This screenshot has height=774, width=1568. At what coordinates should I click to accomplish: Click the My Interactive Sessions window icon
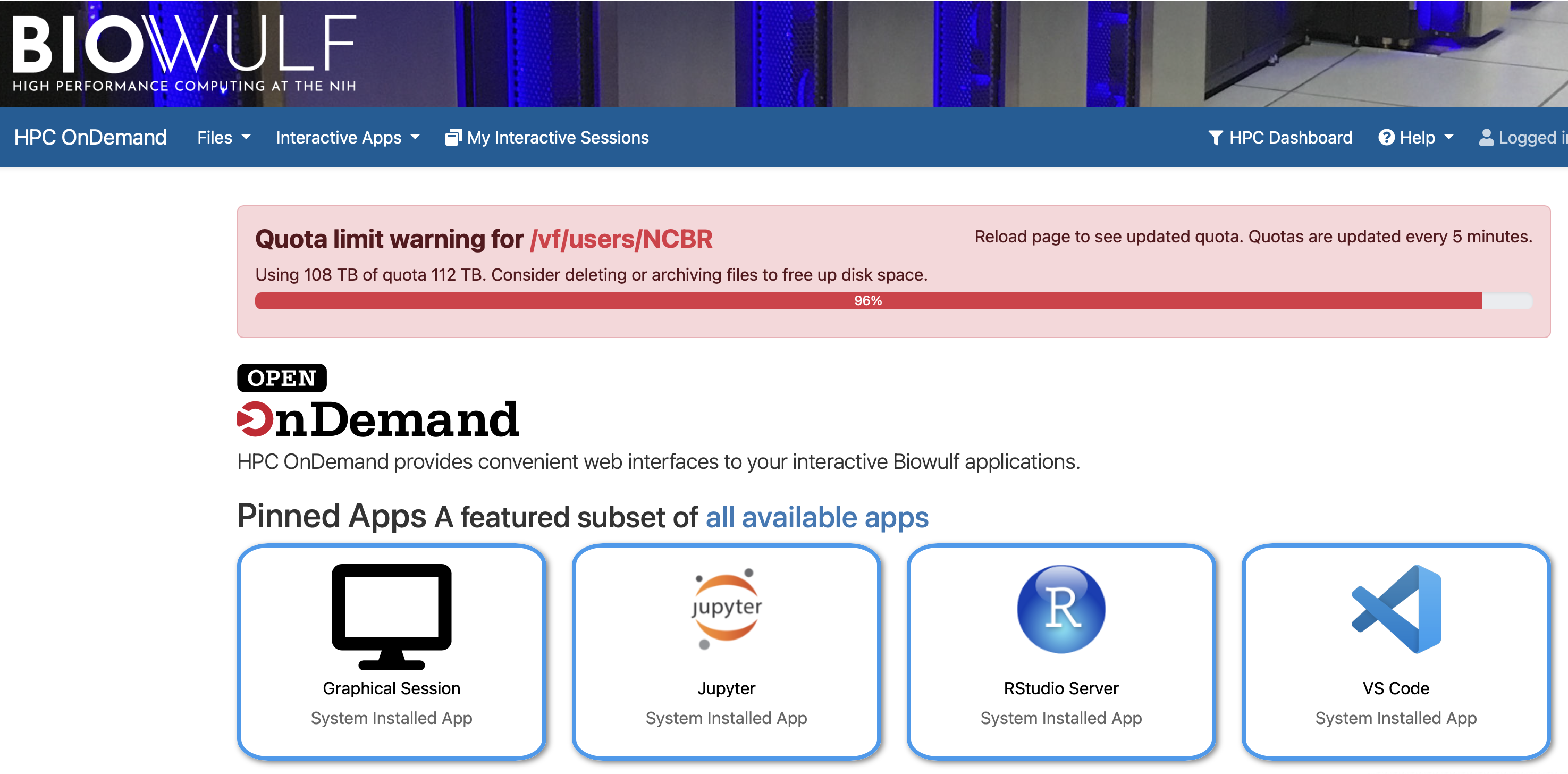453,138
